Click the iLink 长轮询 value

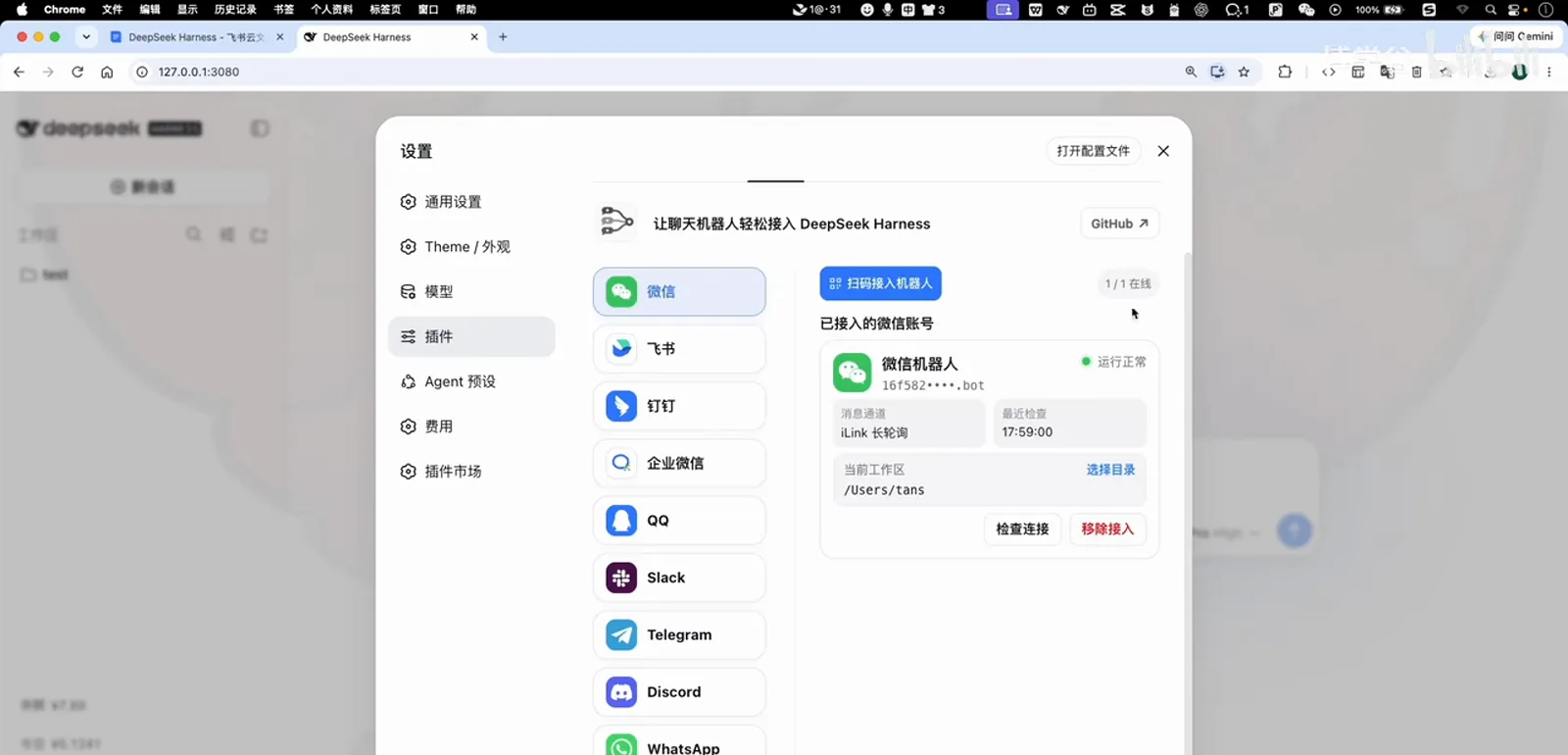(874, 432)
